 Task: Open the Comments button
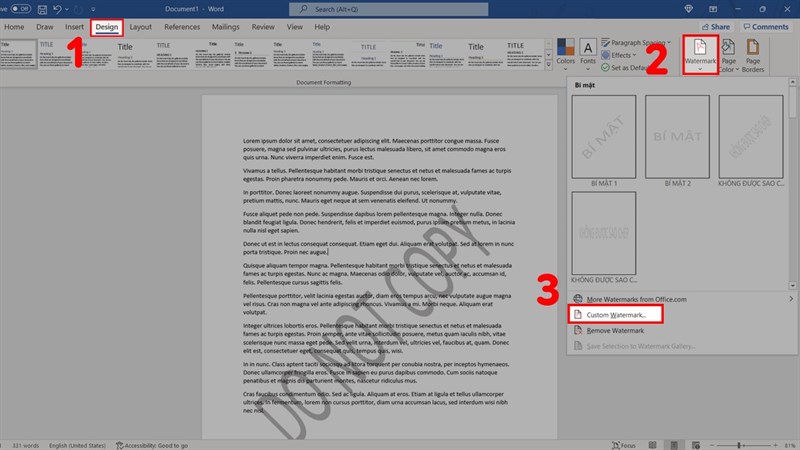pyautogui.click(x=766, y=27)
